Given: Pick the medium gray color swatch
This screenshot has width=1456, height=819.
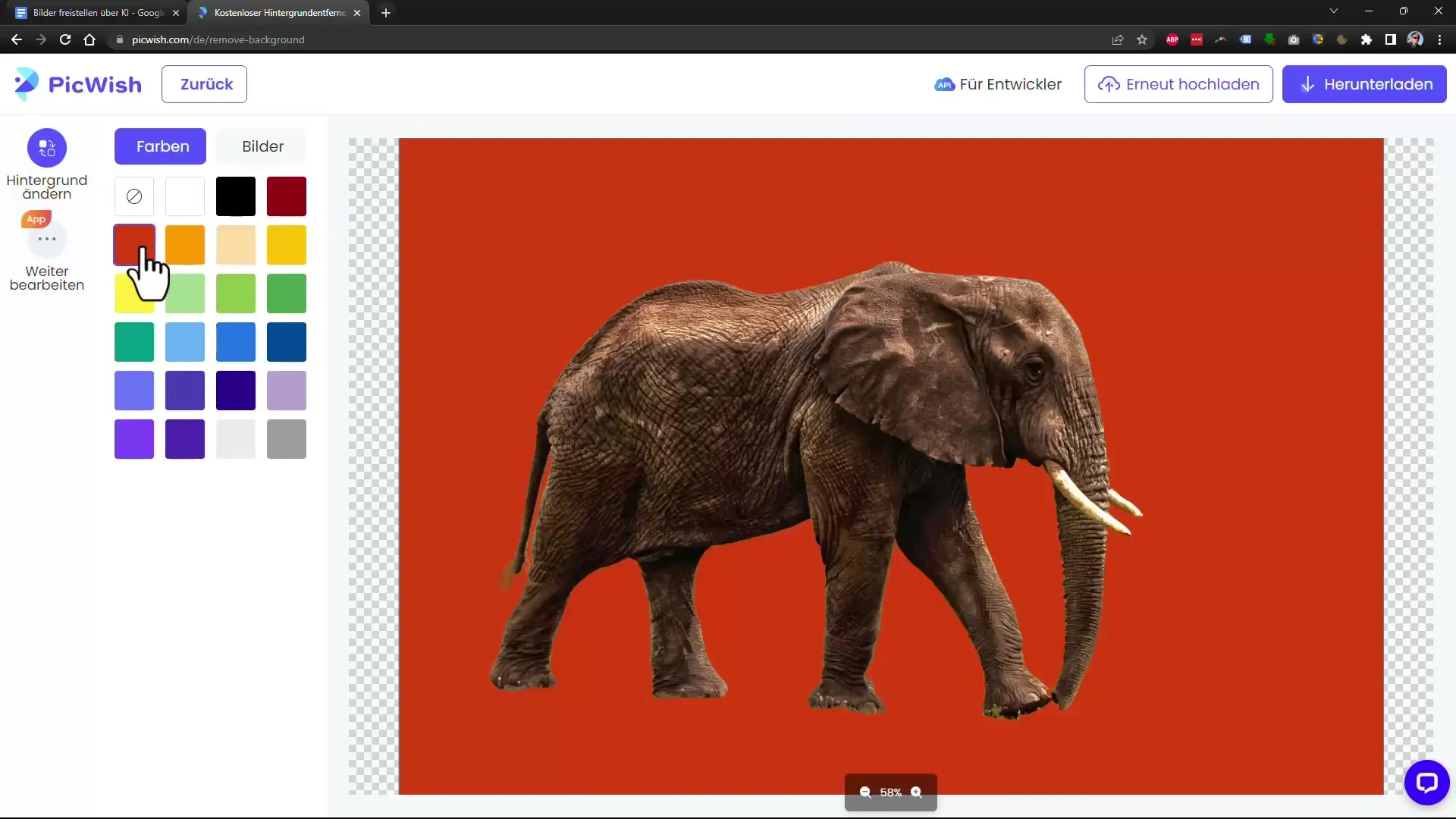Looking at the screenshot, I should pyautogui.click(x=287, y=439).
